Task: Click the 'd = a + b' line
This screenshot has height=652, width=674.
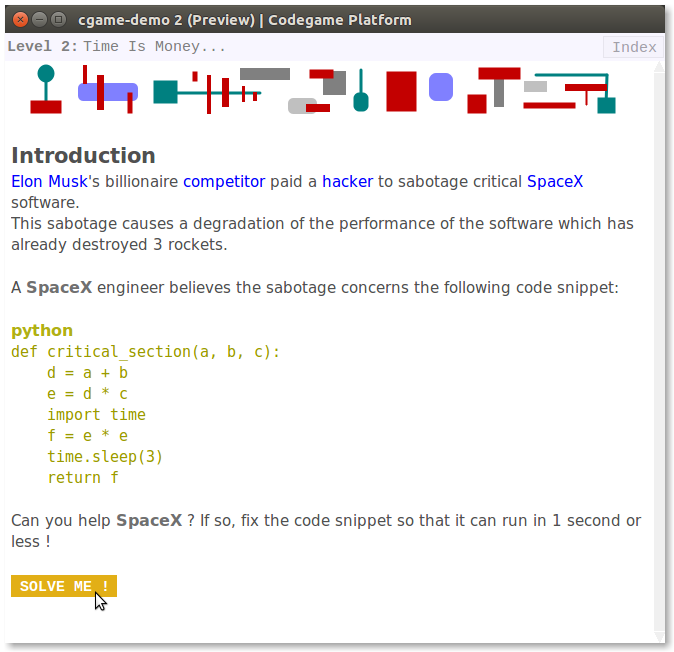Action: point(87,373)
